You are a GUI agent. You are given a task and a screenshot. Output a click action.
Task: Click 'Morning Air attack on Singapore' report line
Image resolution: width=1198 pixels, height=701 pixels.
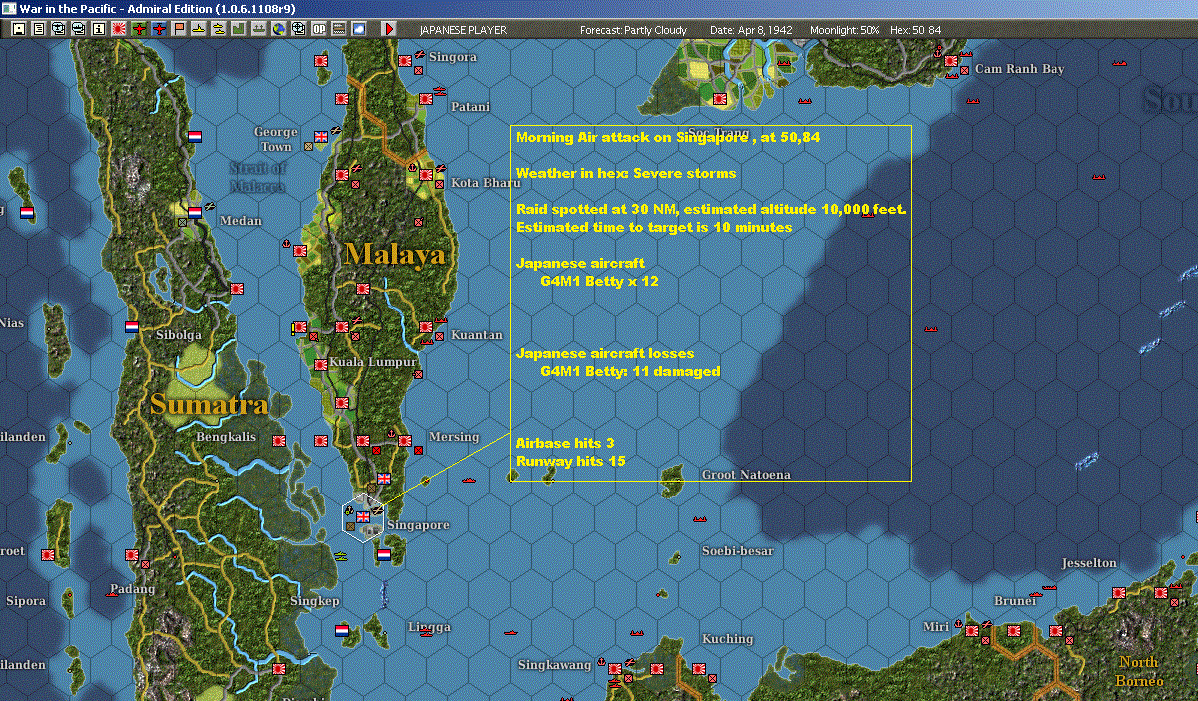pos(668,137)
